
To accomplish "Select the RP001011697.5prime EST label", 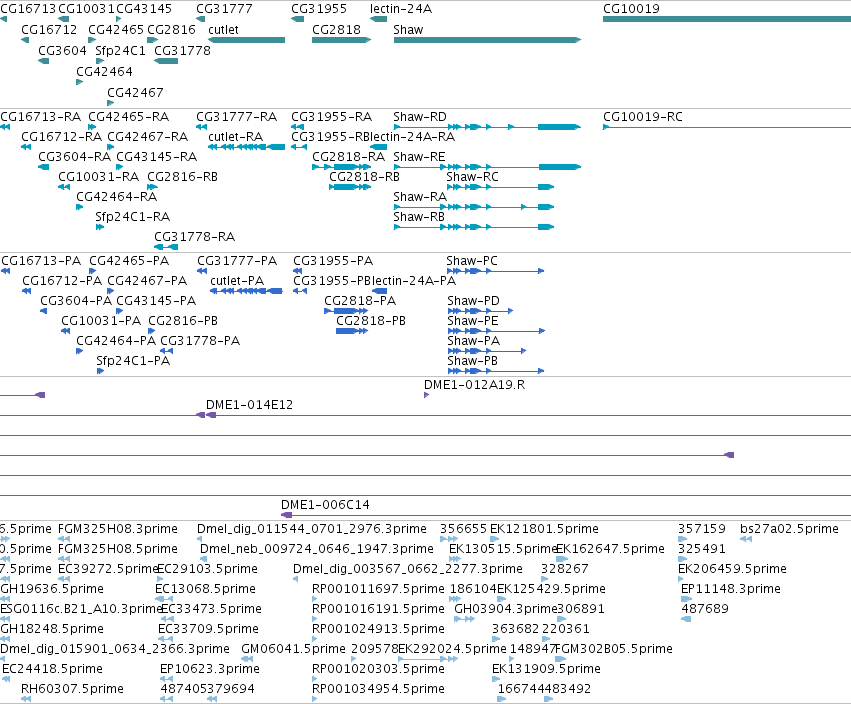I will 378,589.
